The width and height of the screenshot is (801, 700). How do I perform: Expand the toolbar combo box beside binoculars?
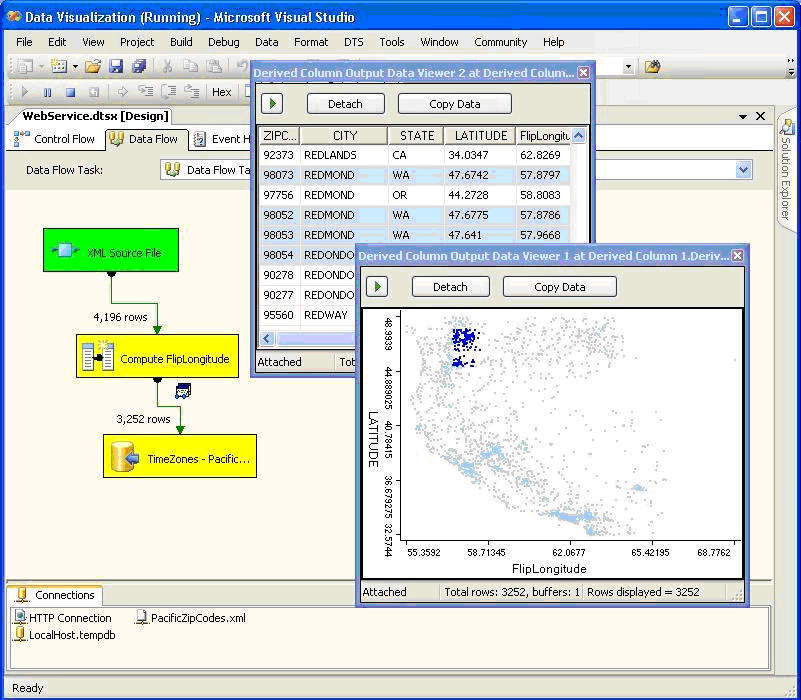pos(628,66)
